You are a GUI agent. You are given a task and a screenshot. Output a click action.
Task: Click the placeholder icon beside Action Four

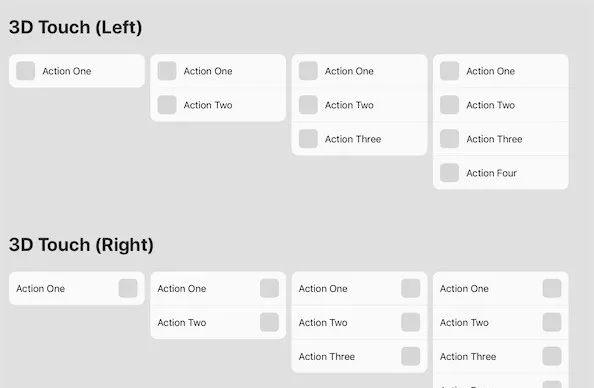click(449, 173)
